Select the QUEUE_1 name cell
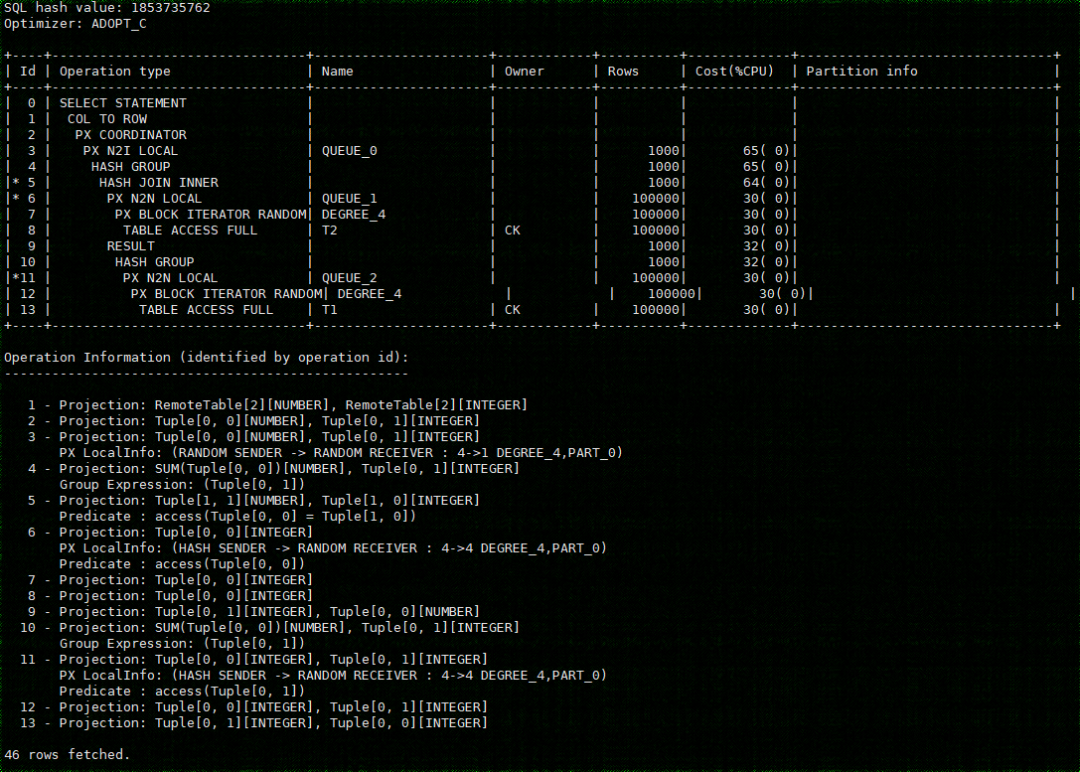 coord(349,198)
